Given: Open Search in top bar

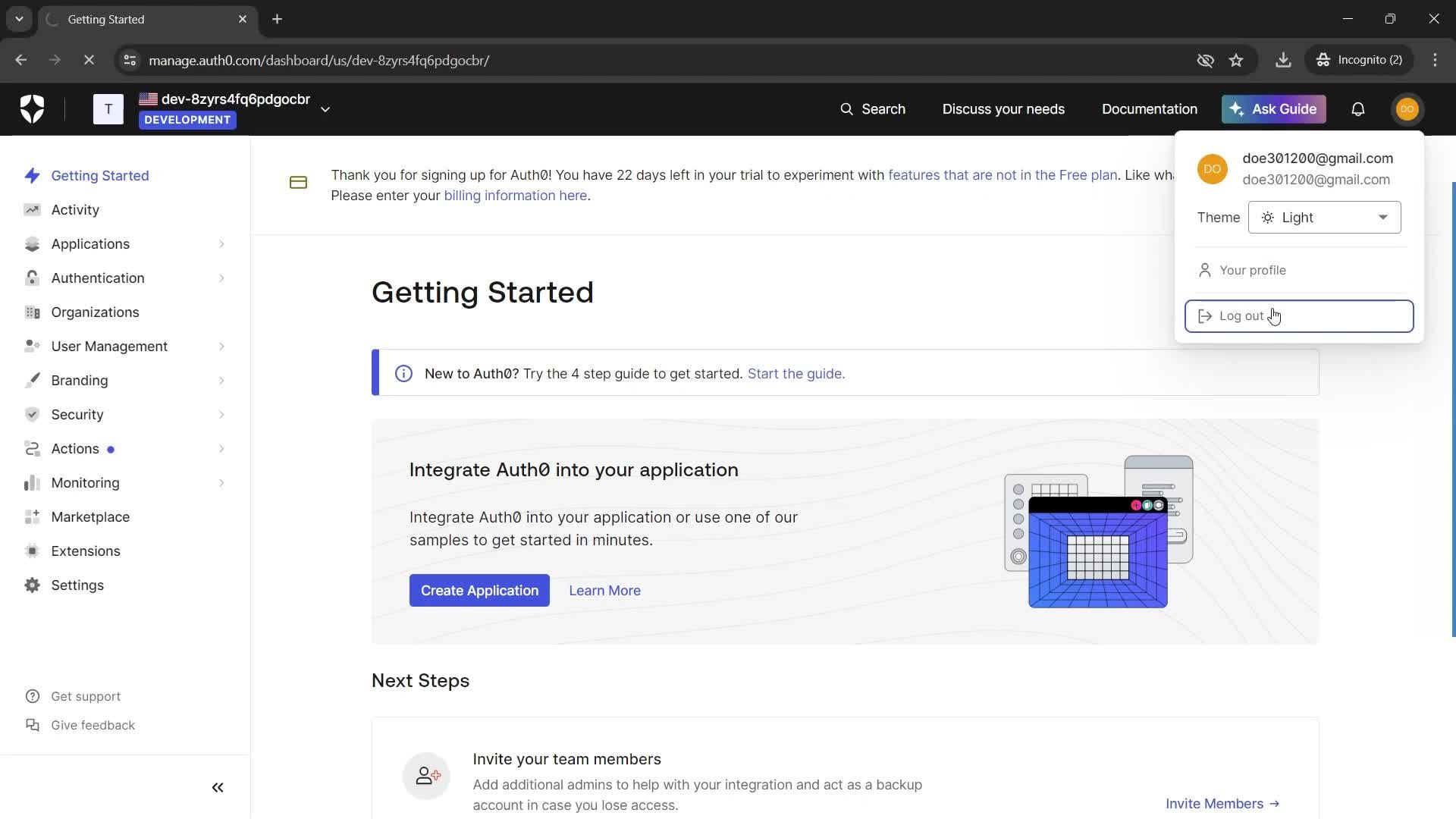Looking at the screenshot, I should click(872, 109).
